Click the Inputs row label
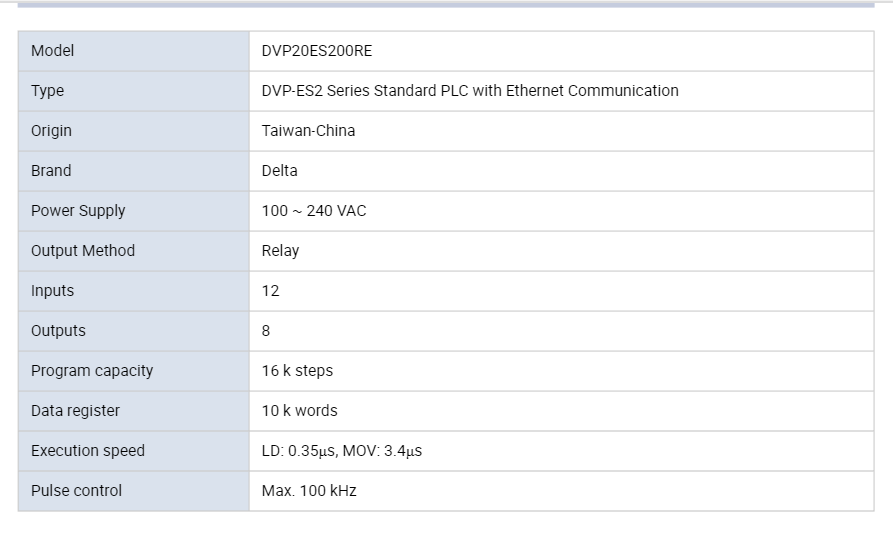The width and height of the screenshot is (893, 534). pyautogui.click(x=52, y=291)
